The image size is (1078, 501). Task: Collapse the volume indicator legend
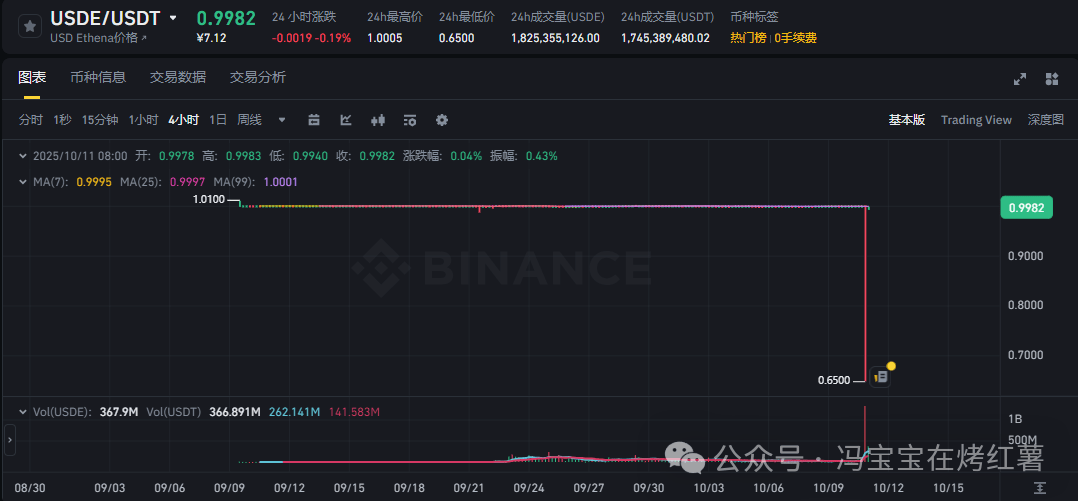click(x=23, y=411)
